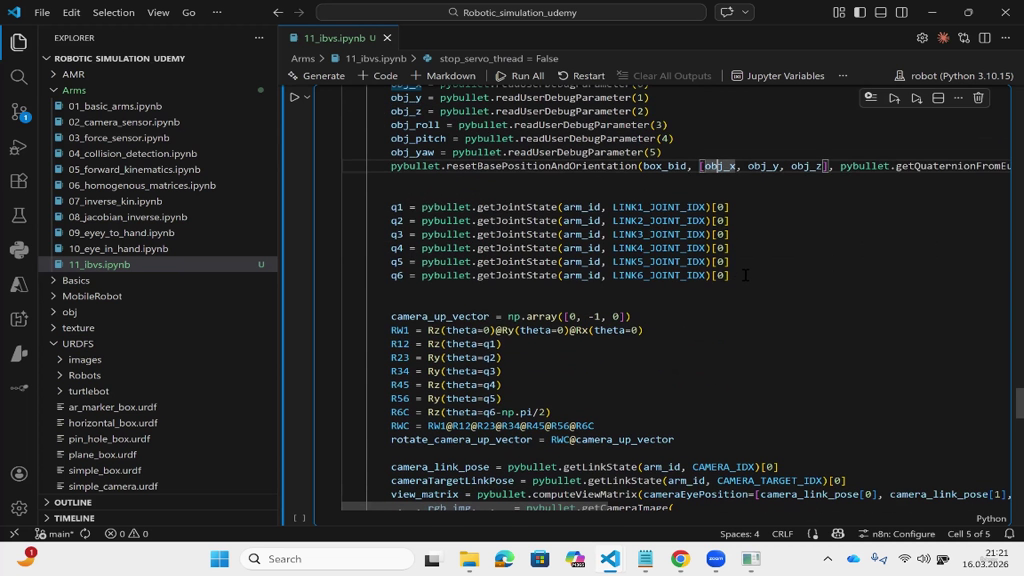Open the Testing flask view
This screenshot has width=1024, height=576.
(x=19, y=216)
